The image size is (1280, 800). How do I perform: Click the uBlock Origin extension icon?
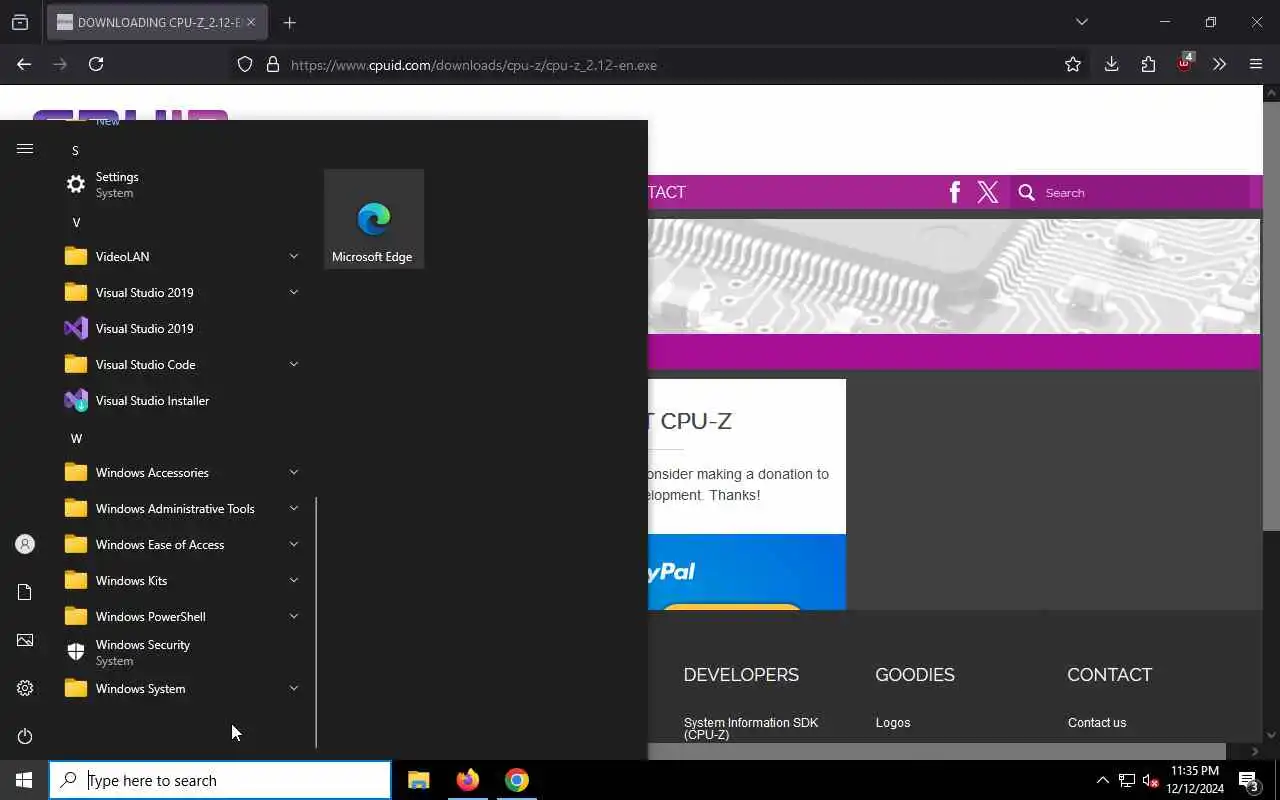coord(1185,63)
